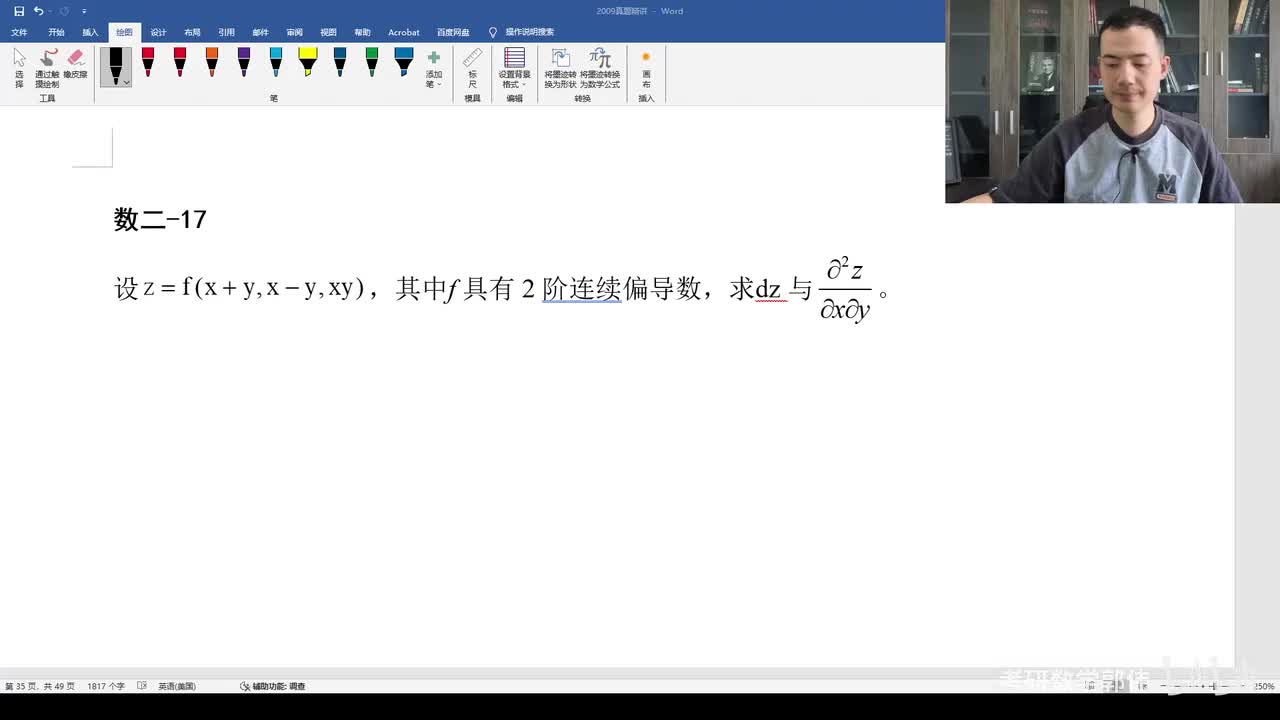This screenshot has height=720, width=1280.
Task: Open the quick access toolbar customize arrow
Action: (x=84, y=11)
